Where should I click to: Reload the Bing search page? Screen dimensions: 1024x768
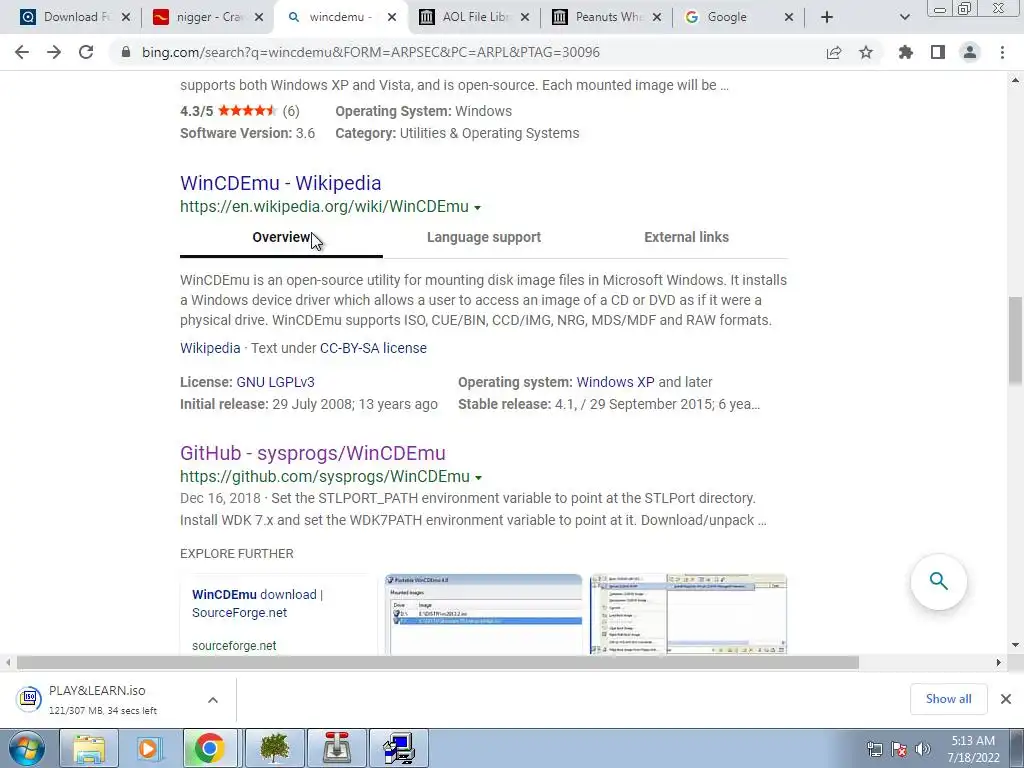pyautogui.click(x=86, y=52)
